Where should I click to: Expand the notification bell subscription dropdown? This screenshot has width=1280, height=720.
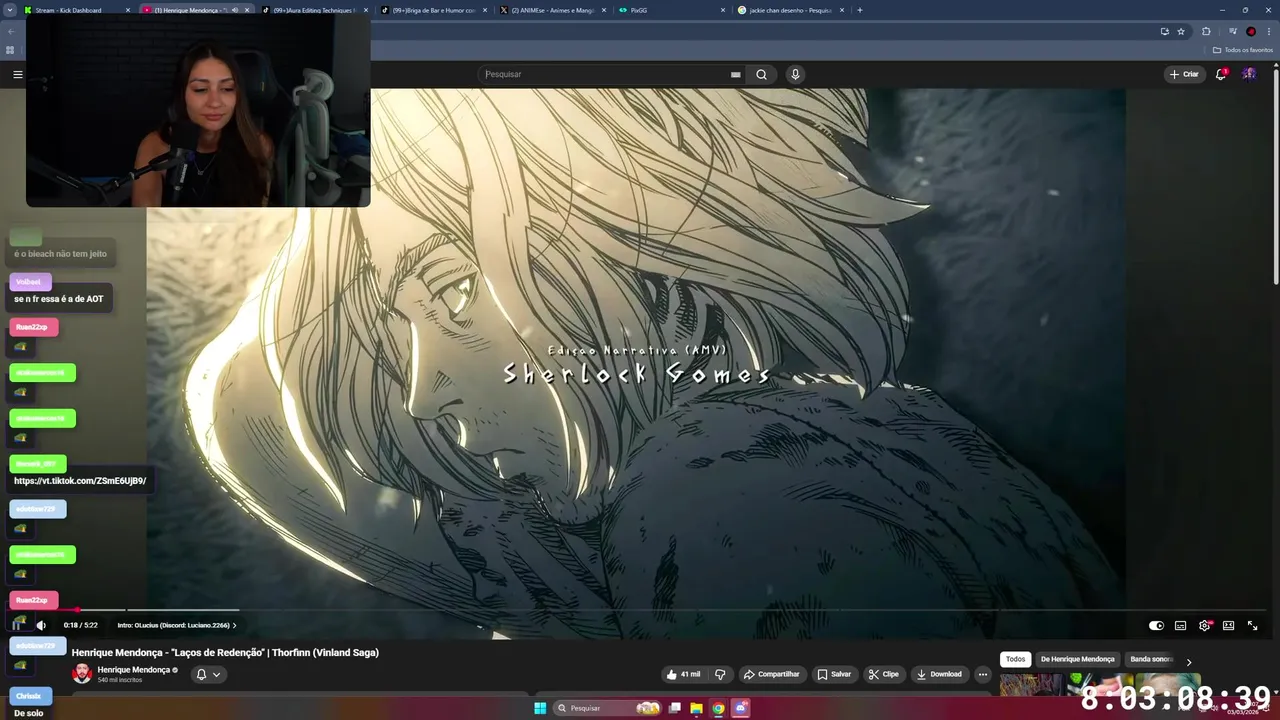208,674
